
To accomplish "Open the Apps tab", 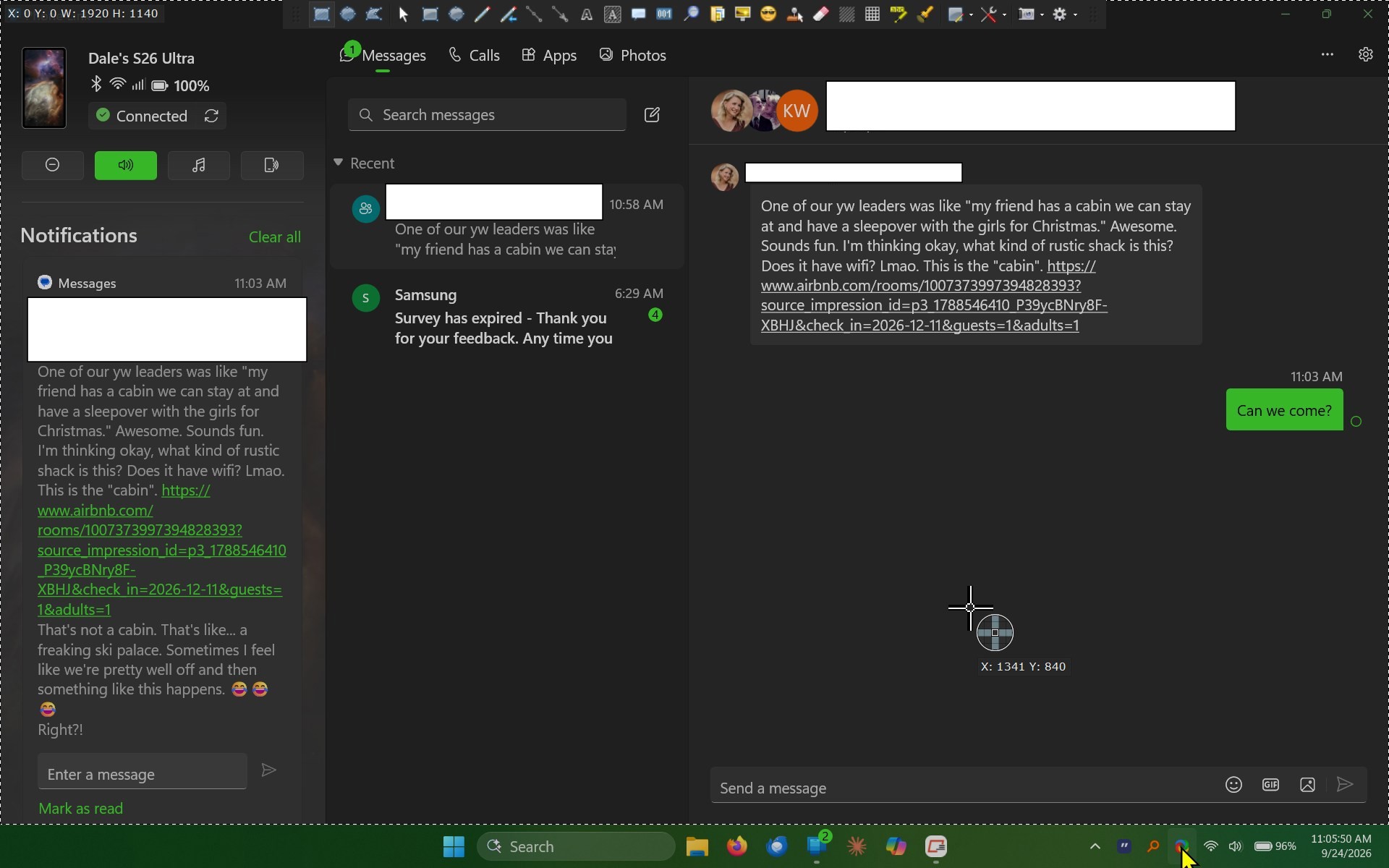I will tap(550, 56).
